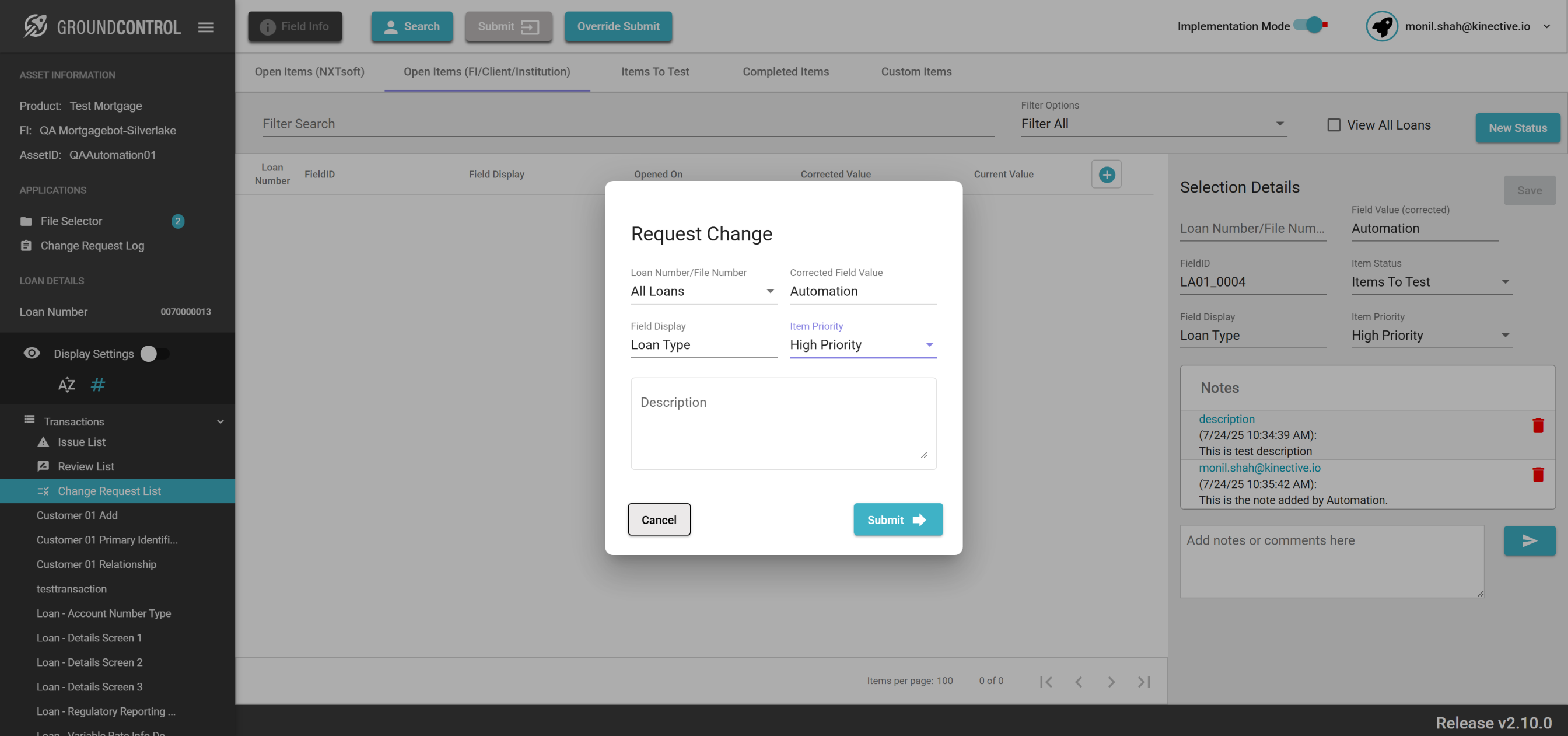The width and height of the screenshot is (1568, 736).
Task: Click the blue plus add-item icon
Action: tap(1106, 175)
